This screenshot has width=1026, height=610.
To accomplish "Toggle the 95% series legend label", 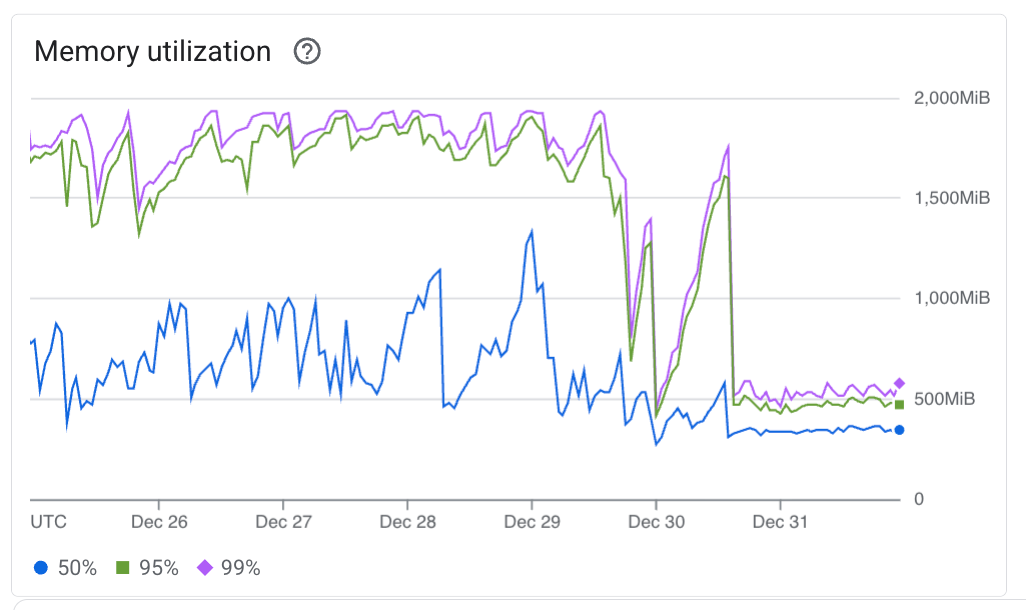I will pos(159,568).
